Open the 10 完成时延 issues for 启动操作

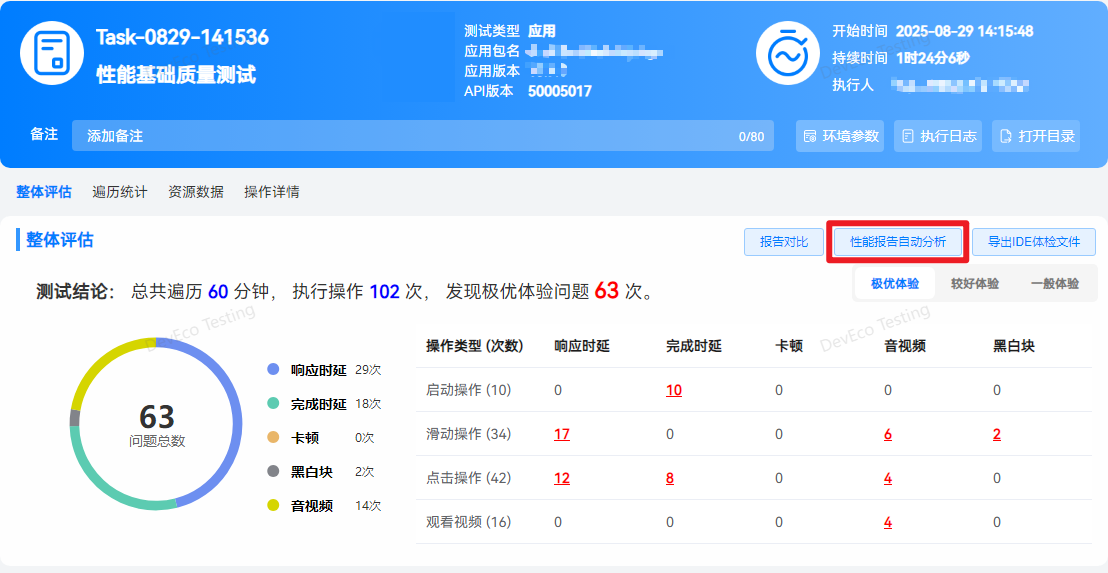pyautogui.click(x=674, y=391)
